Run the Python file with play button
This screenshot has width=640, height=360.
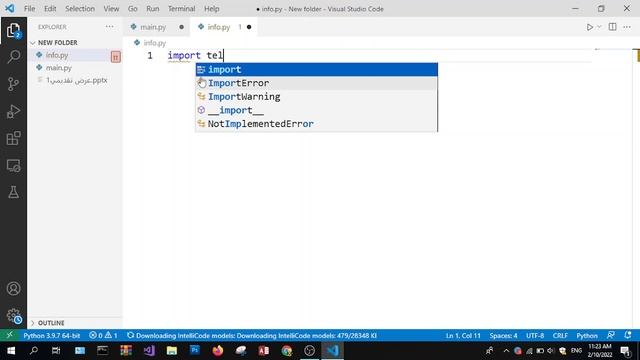point(589,27)
